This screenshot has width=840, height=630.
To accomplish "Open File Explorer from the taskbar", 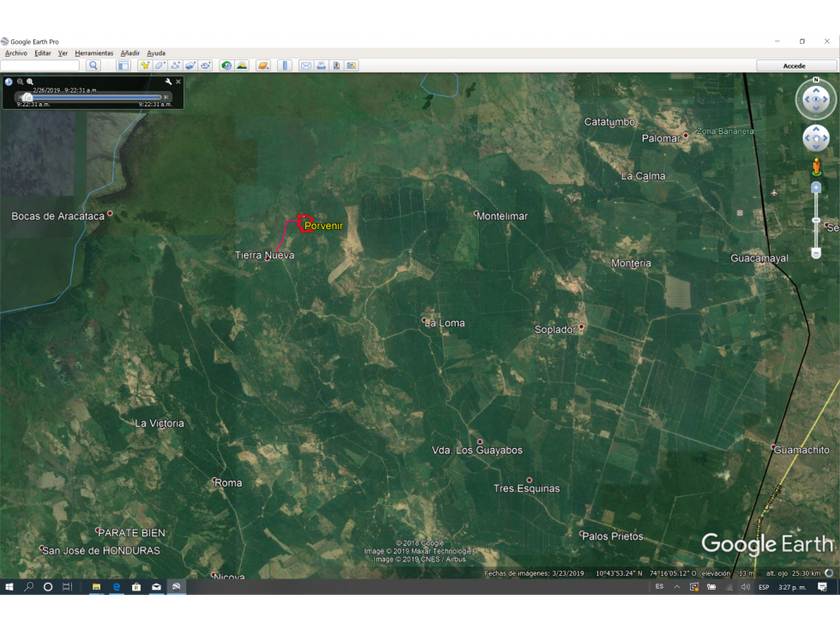I will coord(96,587).
